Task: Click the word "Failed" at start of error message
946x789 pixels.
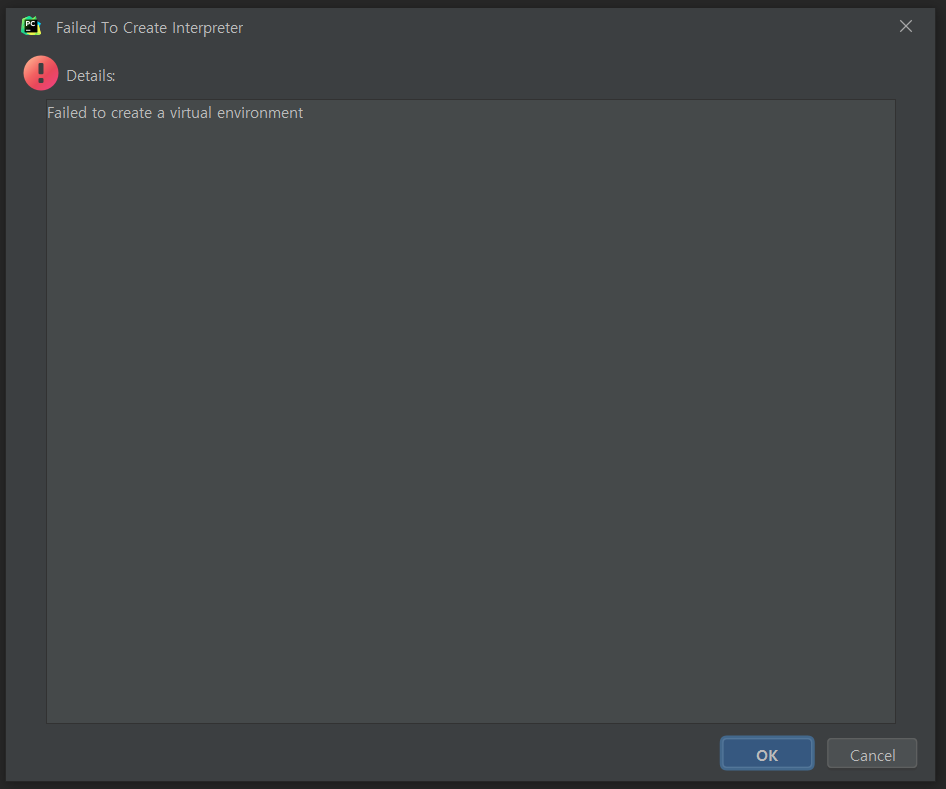Action: (67, 113)
